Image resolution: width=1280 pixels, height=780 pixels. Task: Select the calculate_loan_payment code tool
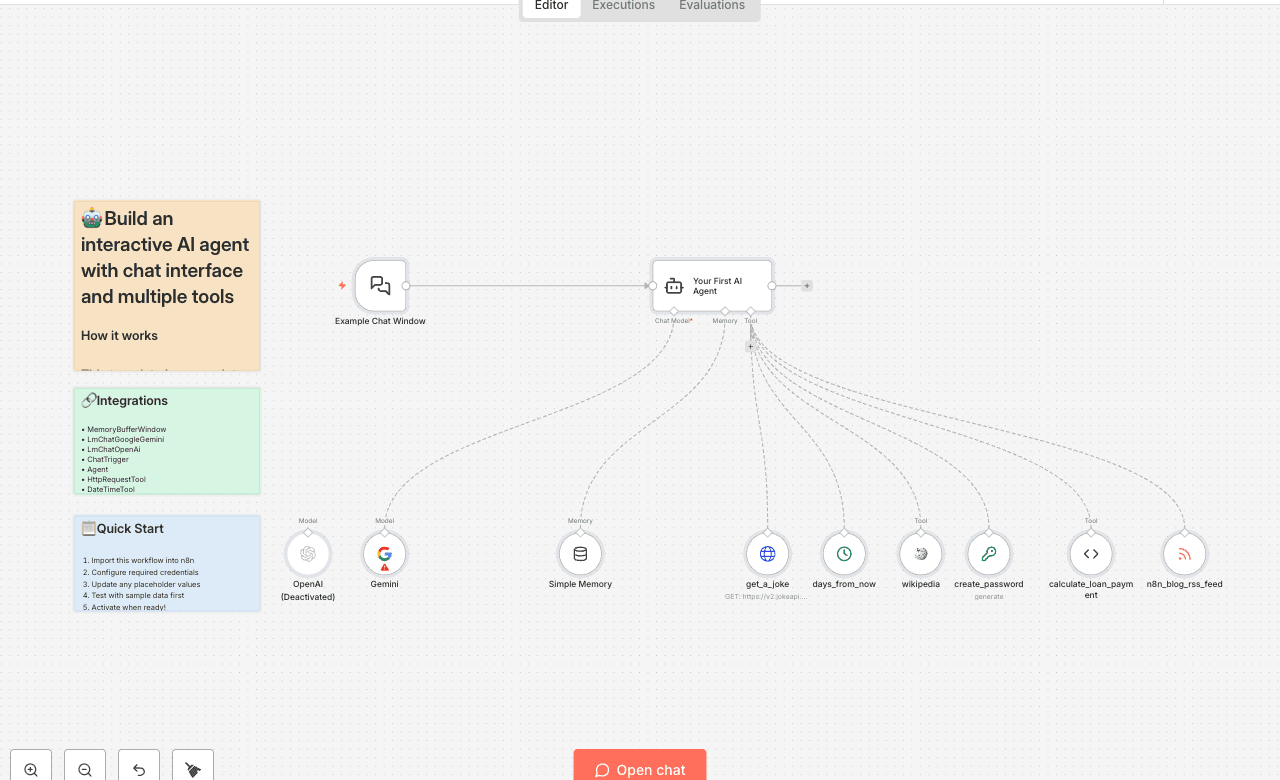[1090, 553]
